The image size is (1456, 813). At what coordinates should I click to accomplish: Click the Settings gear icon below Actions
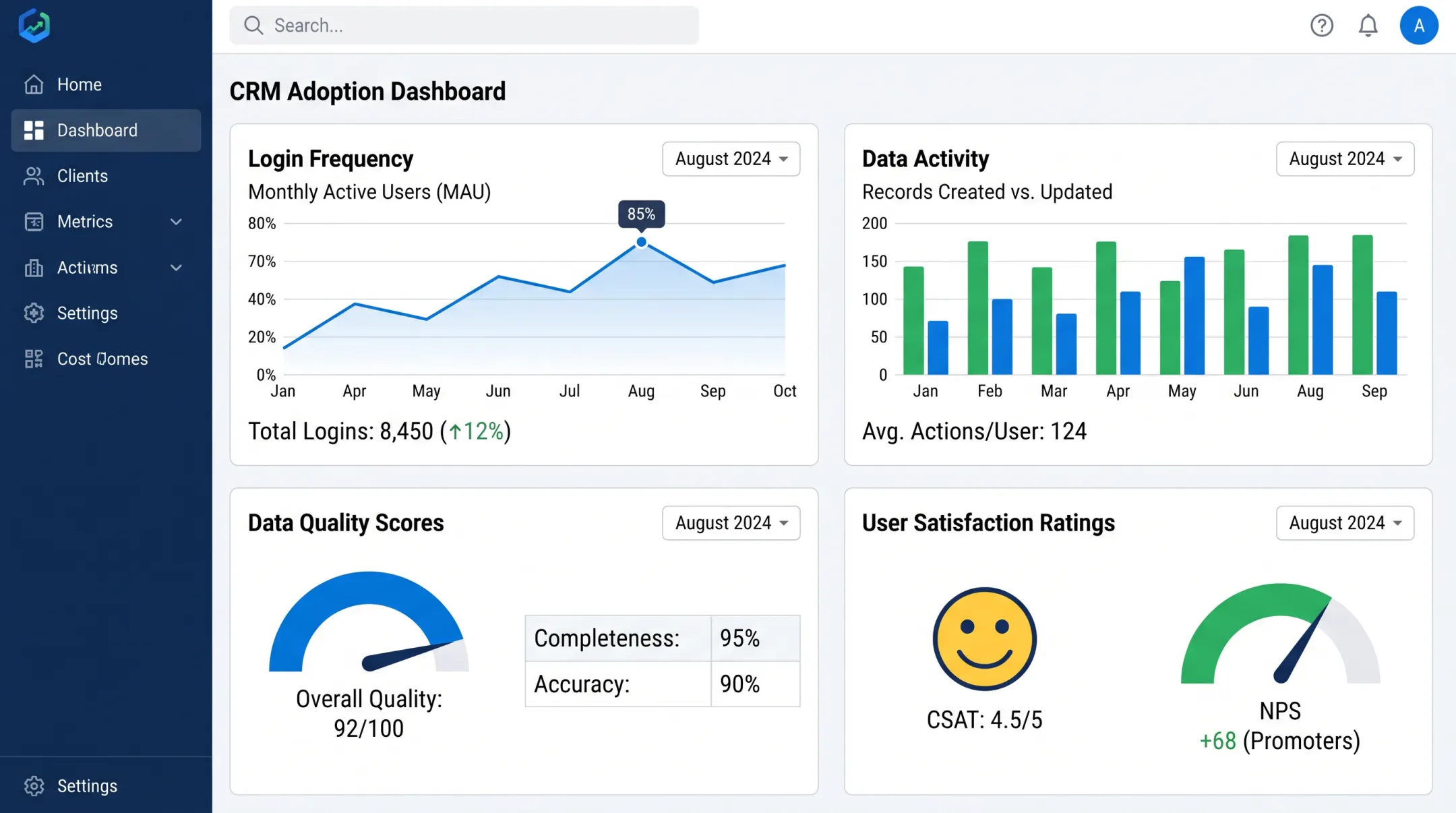point(34,313)
